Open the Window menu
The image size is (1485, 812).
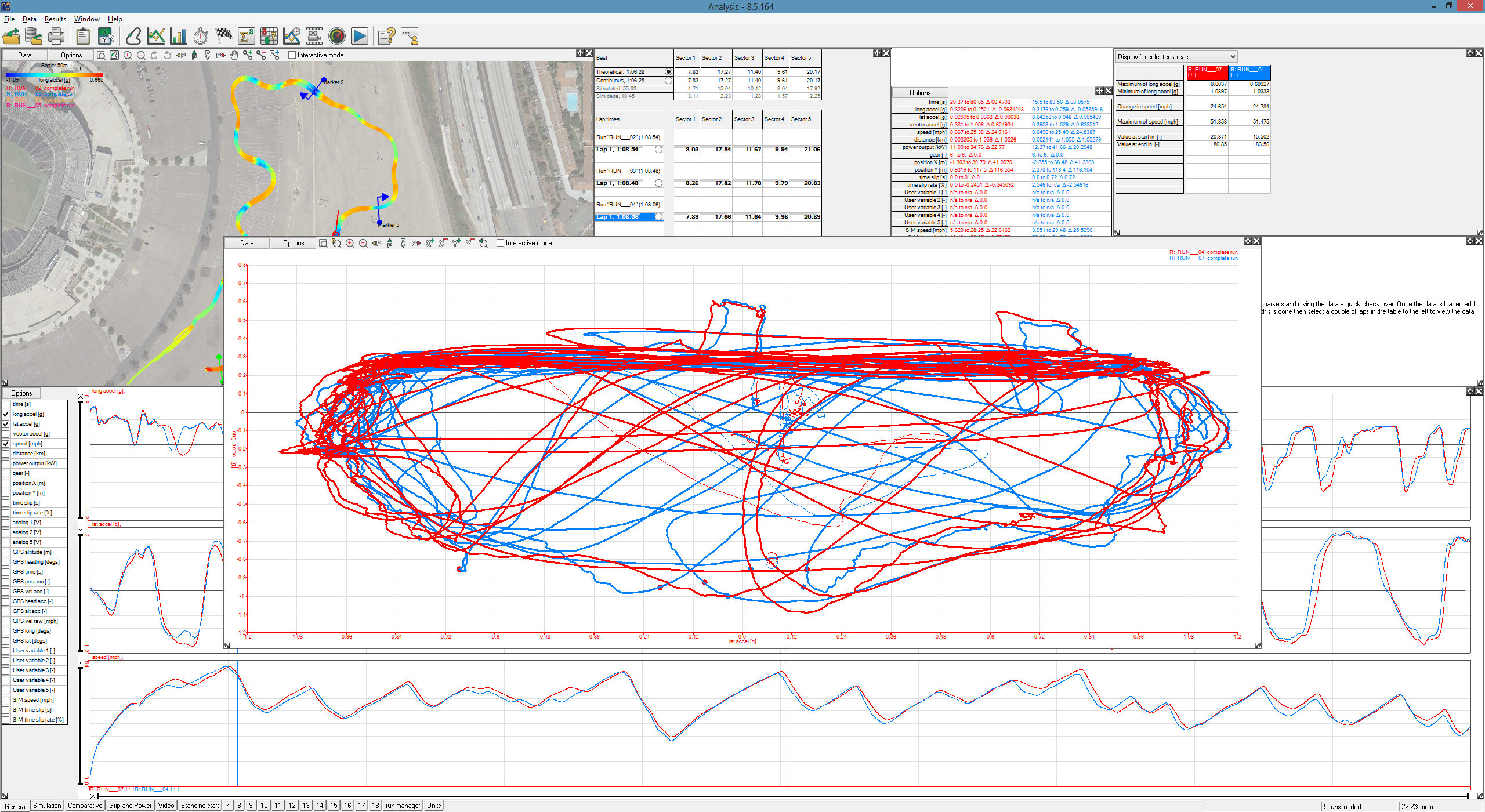click(86, 19)
